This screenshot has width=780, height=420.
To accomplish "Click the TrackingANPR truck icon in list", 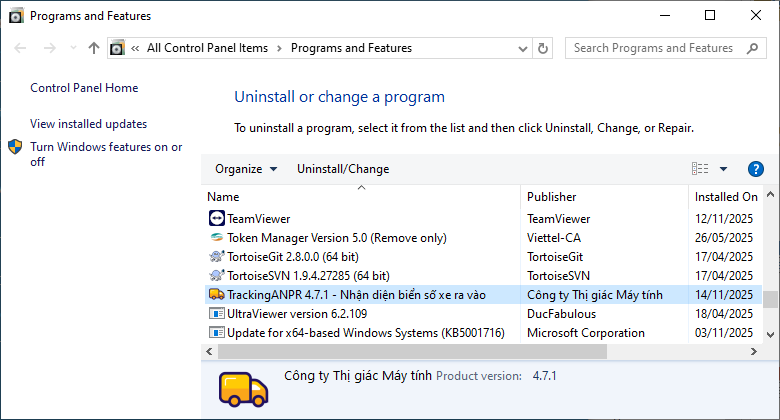I will (x=217, y=295).
